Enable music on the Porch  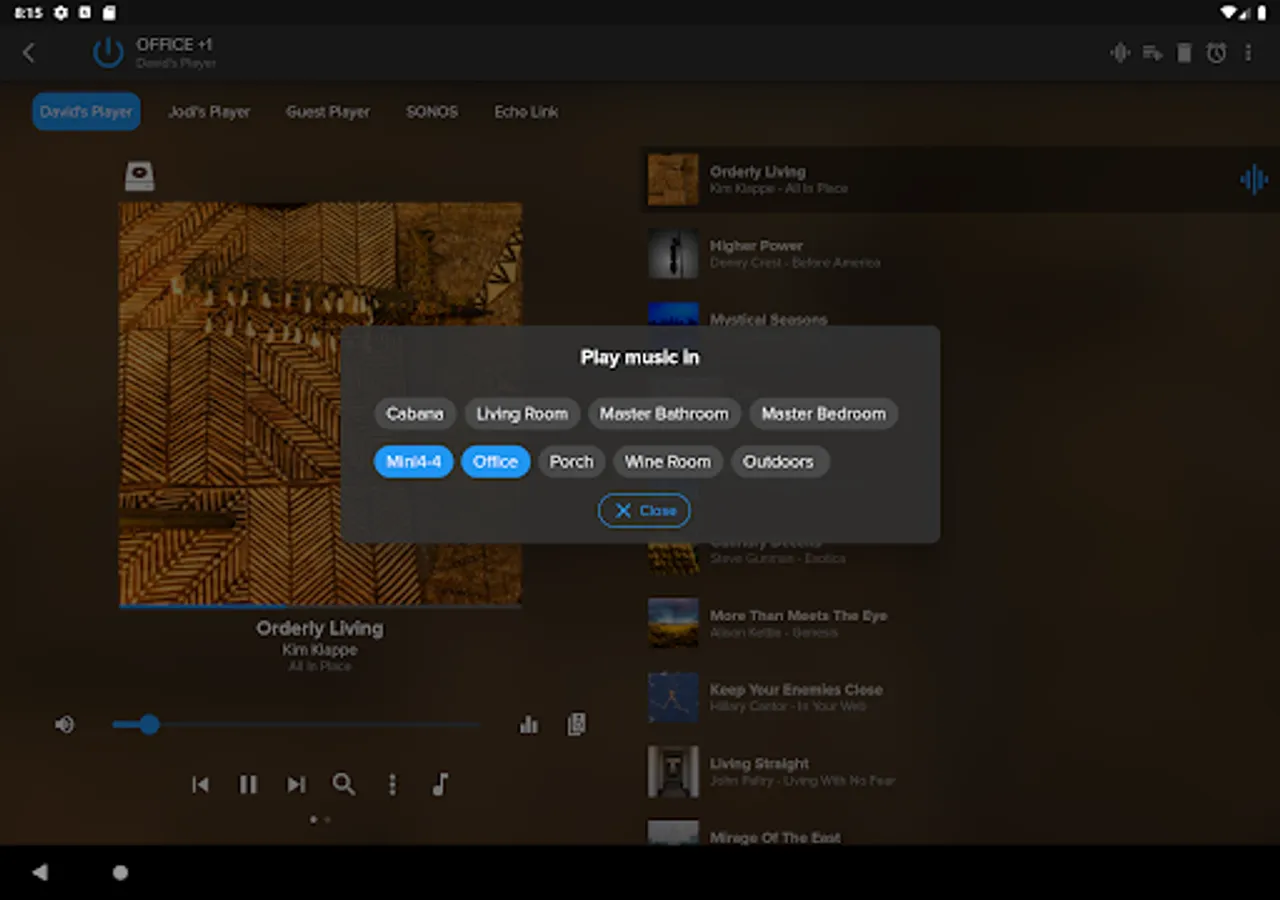572,462
